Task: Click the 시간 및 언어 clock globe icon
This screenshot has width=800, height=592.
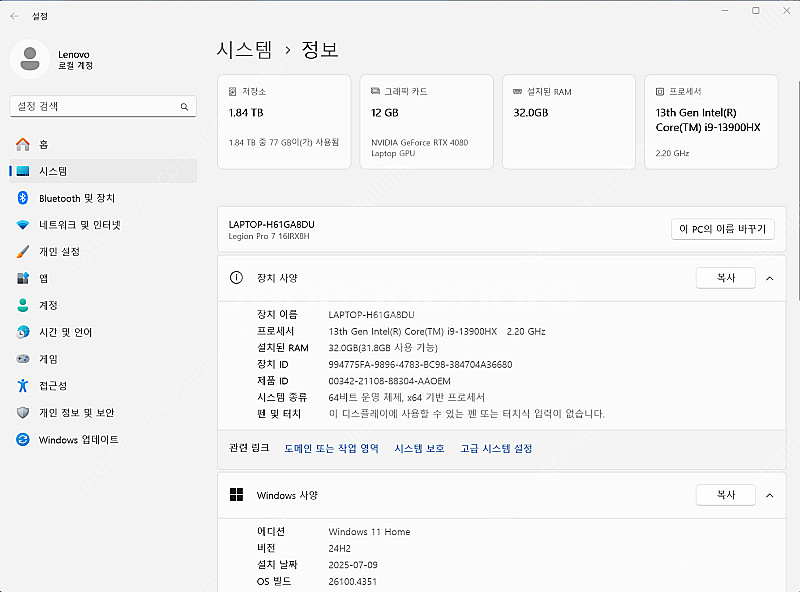Action: pyautogui.click(x=22, y=332)
